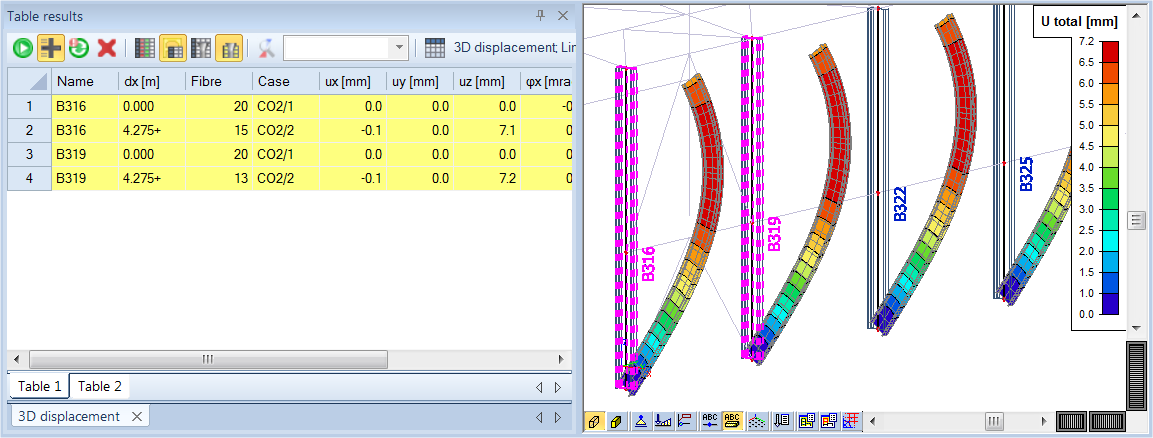Toggle the highlighted ABC label display icon

click(x=733, y=421)
